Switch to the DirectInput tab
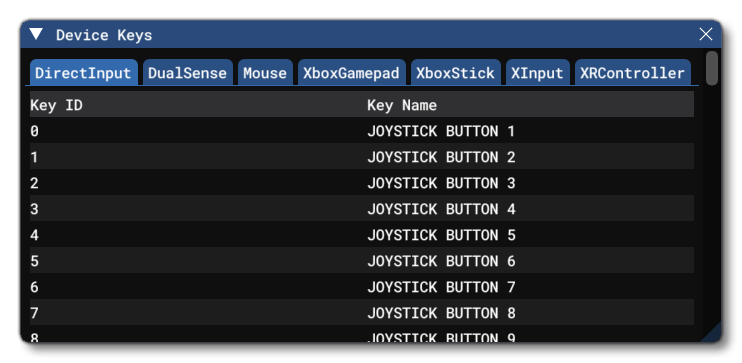The height and width of the screenshot is (363, 742). click(83, 73)
